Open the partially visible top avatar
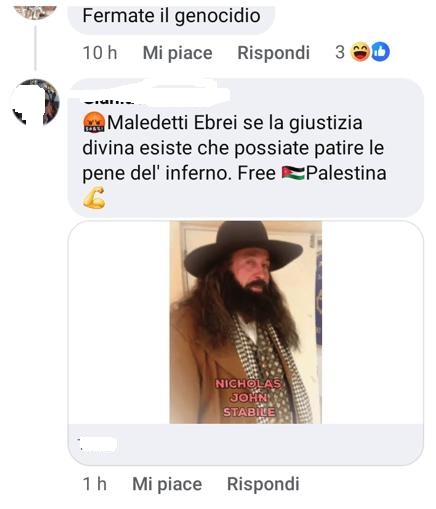This screenshot has height=509, width=436. [x=35, y=12]
